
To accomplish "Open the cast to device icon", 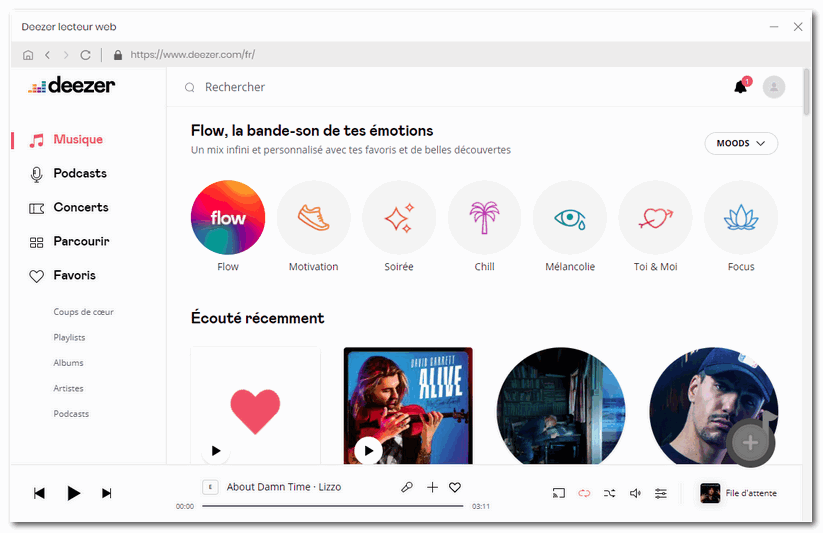I will pyautogui.click(x=559, y=493).
